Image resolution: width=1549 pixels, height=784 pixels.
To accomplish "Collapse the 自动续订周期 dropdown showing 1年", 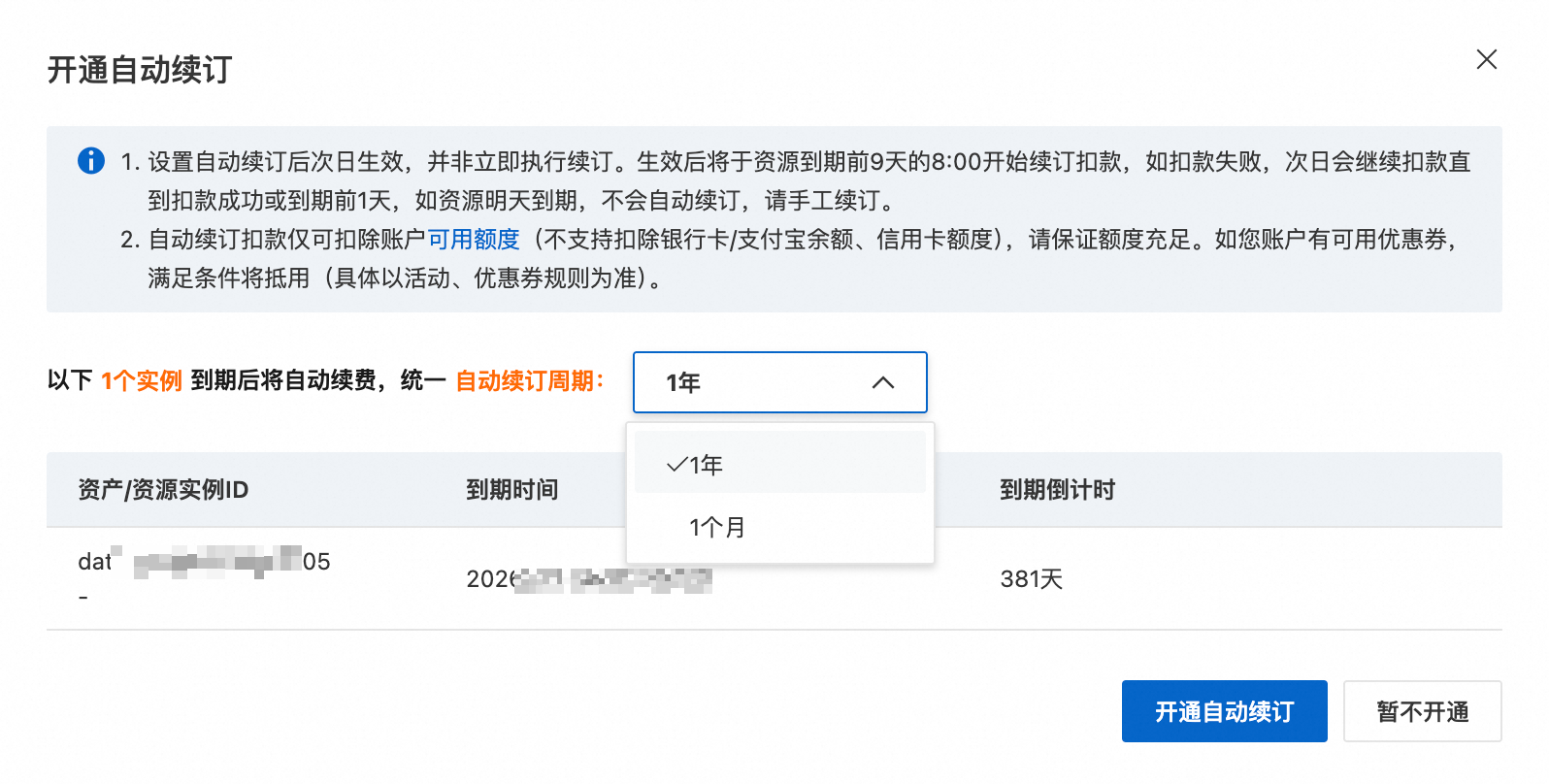I will click(x=780, y=382).
